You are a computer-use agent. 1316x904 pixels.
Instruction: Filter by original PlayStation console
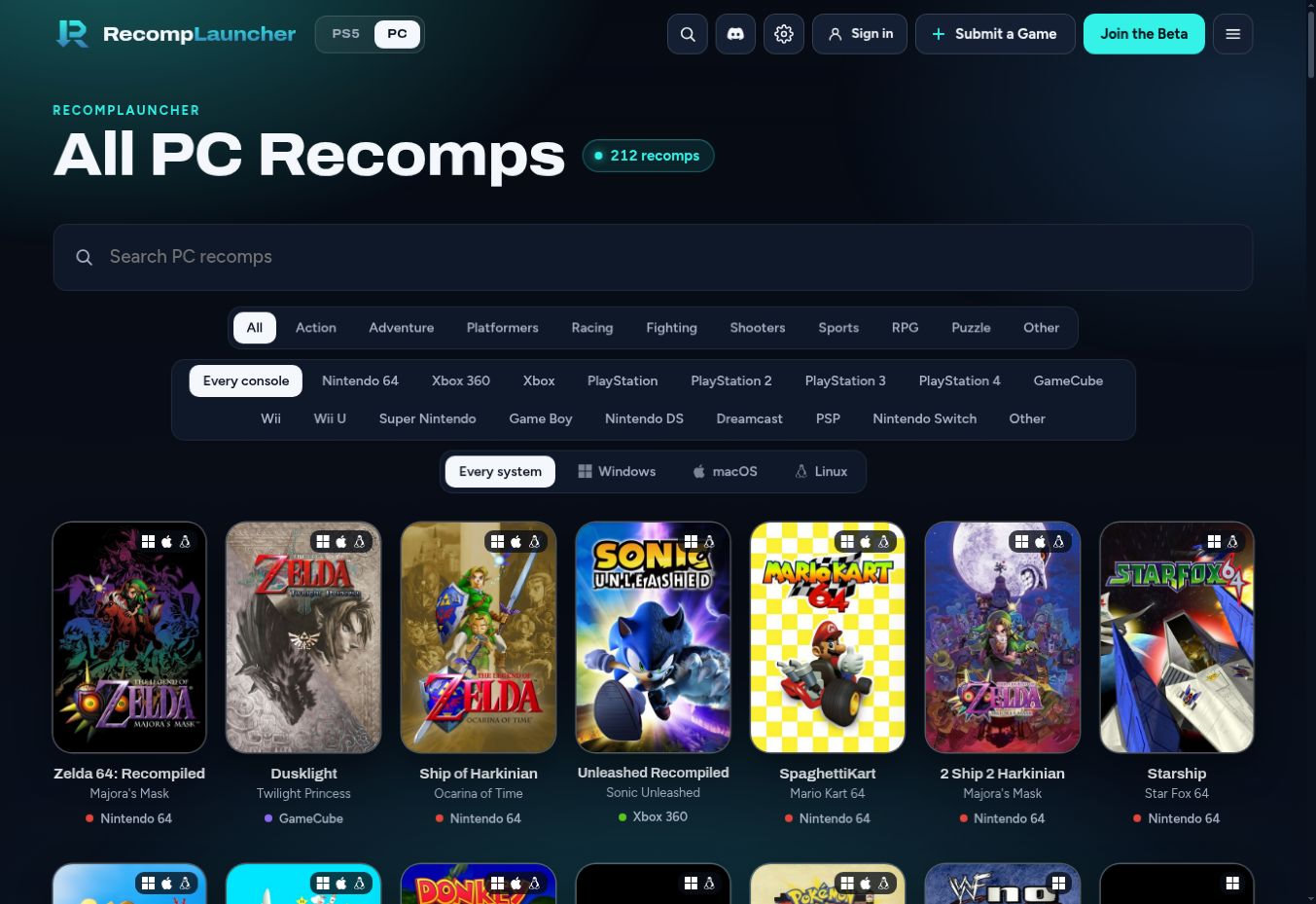622,380
